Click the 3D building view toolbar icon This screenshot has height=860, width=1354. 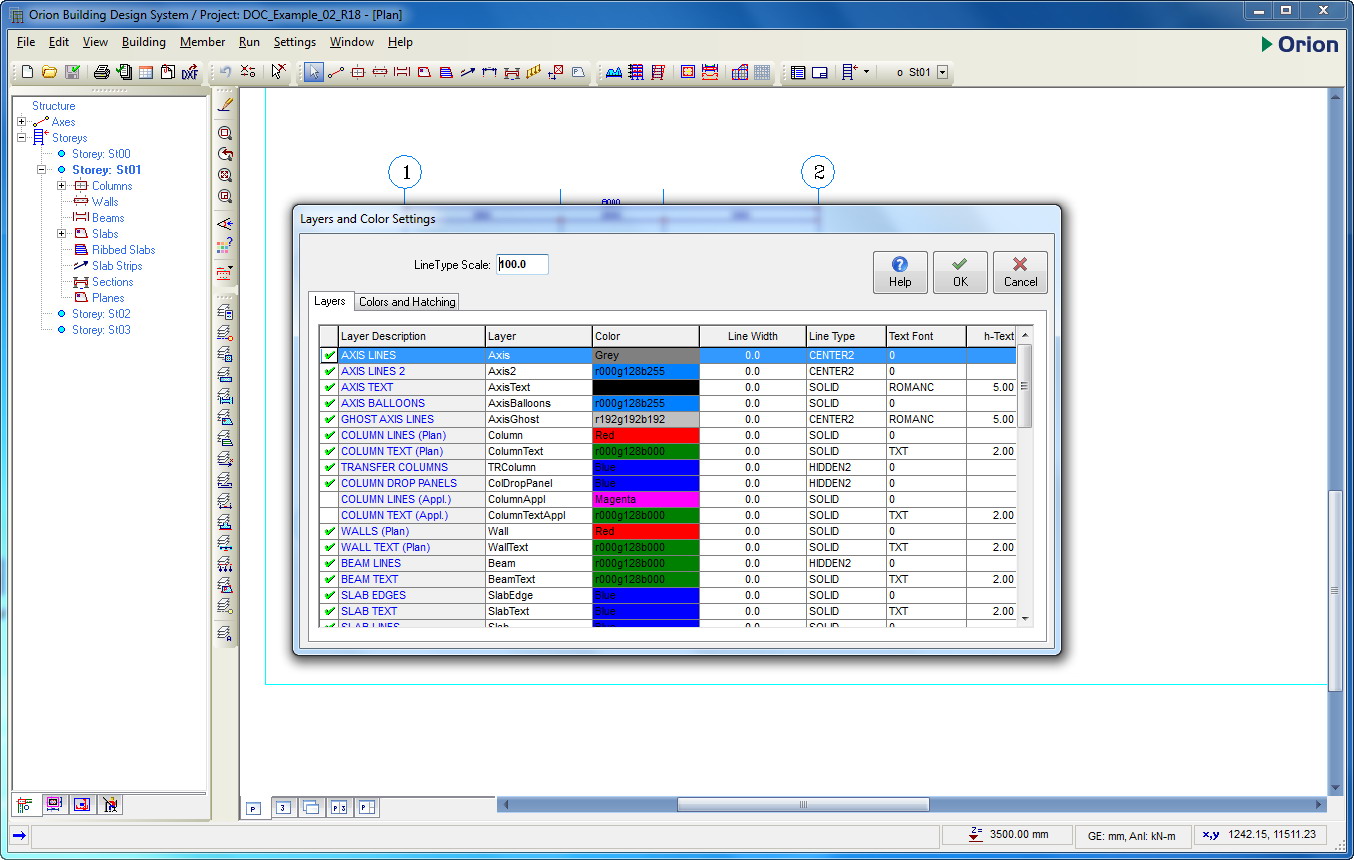click(740, 72)
